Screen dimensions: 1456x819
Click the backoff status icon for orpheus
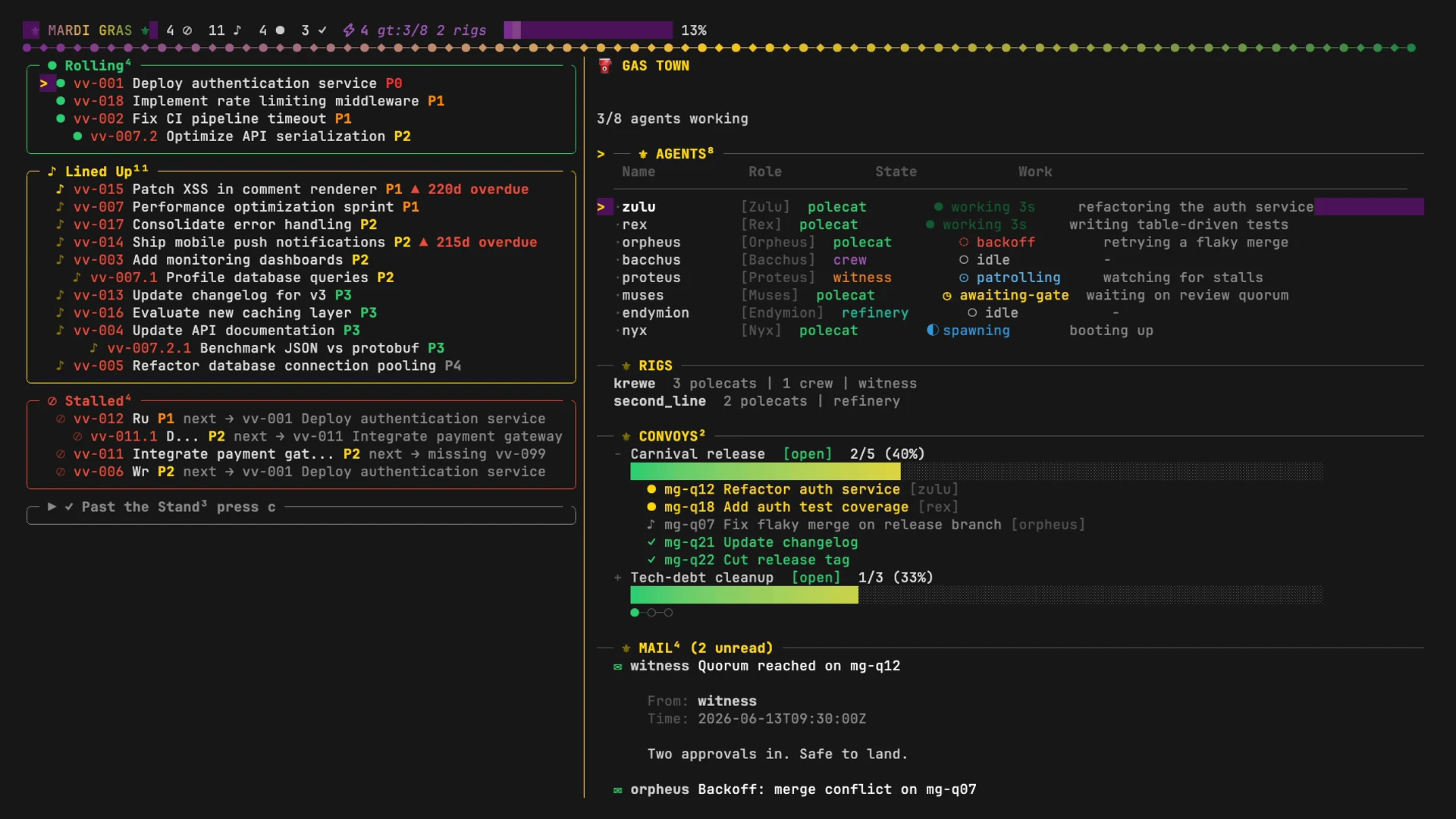click(x=964, y=243)
